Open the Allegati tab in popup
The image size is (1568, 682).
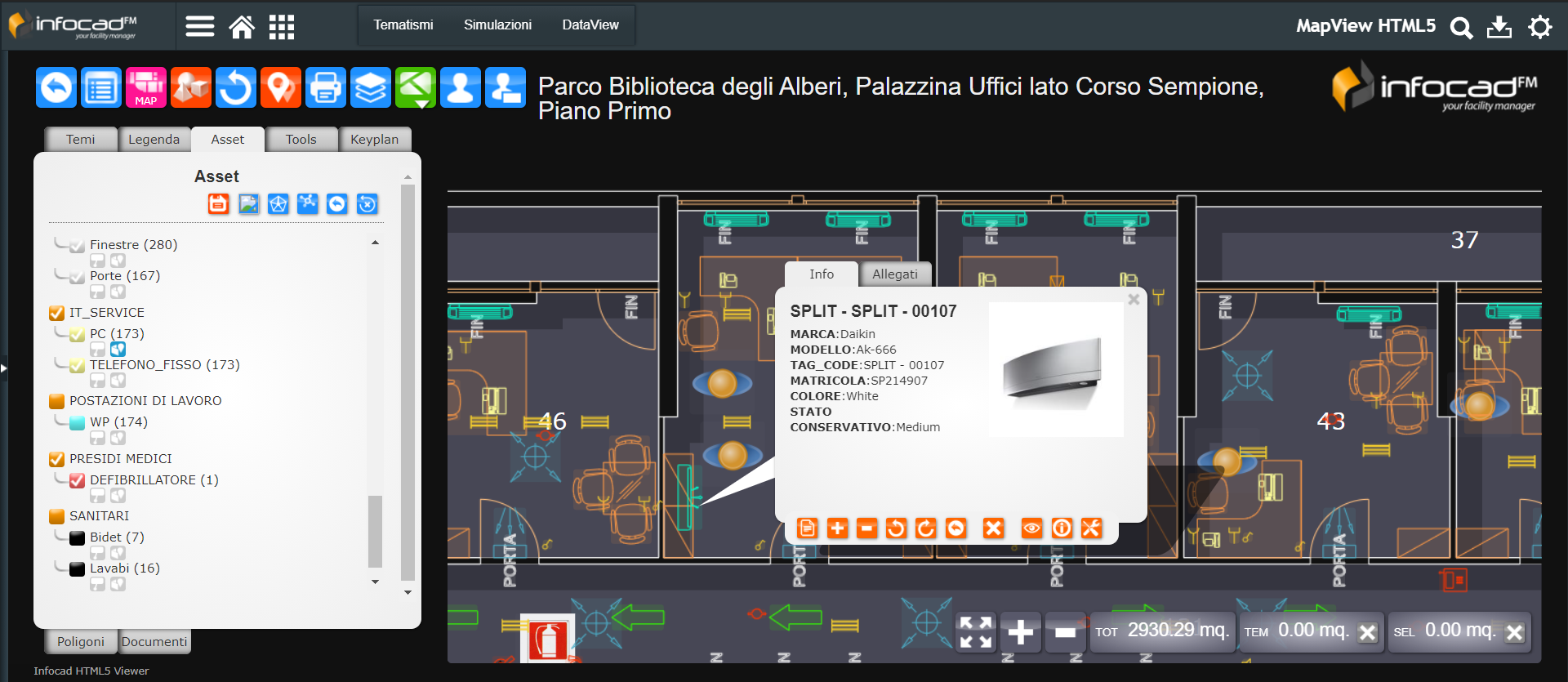(x=895, y=274)
